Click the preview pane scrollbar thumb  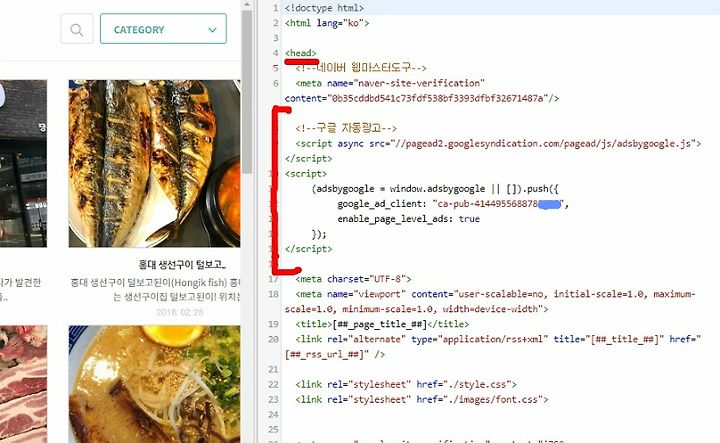coord(247,92)
